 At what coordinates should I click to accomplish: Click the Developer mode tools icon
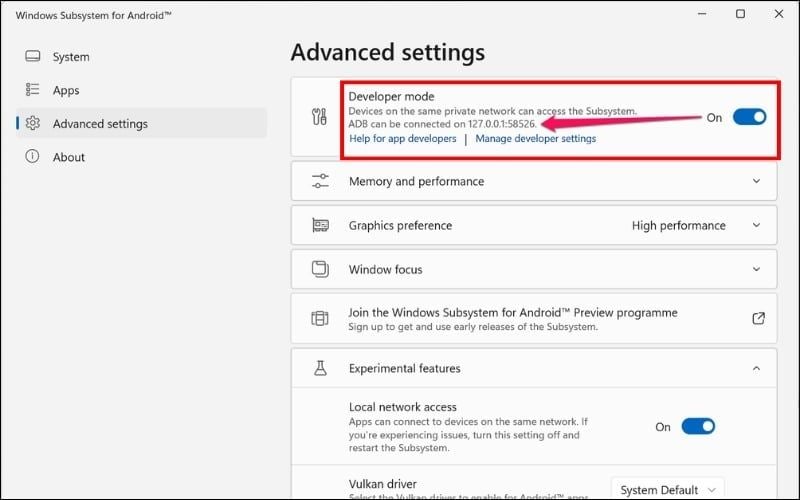(x=320, y=118)
